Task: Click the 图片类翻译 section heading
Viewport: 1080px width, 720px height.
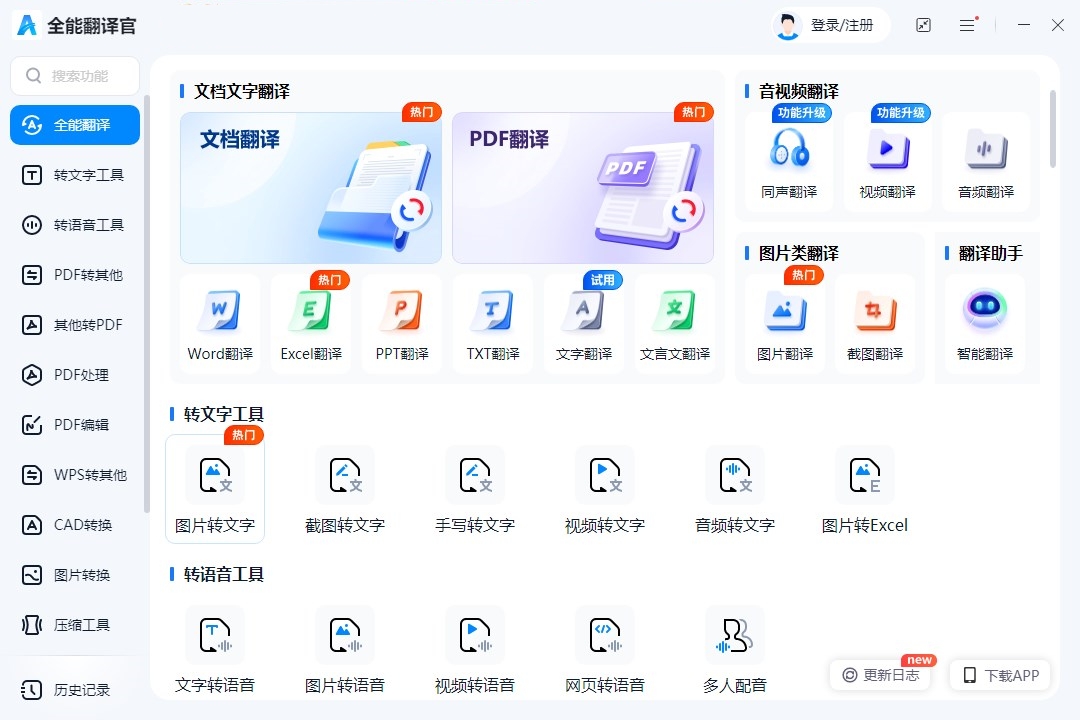Action: [798, 253]
